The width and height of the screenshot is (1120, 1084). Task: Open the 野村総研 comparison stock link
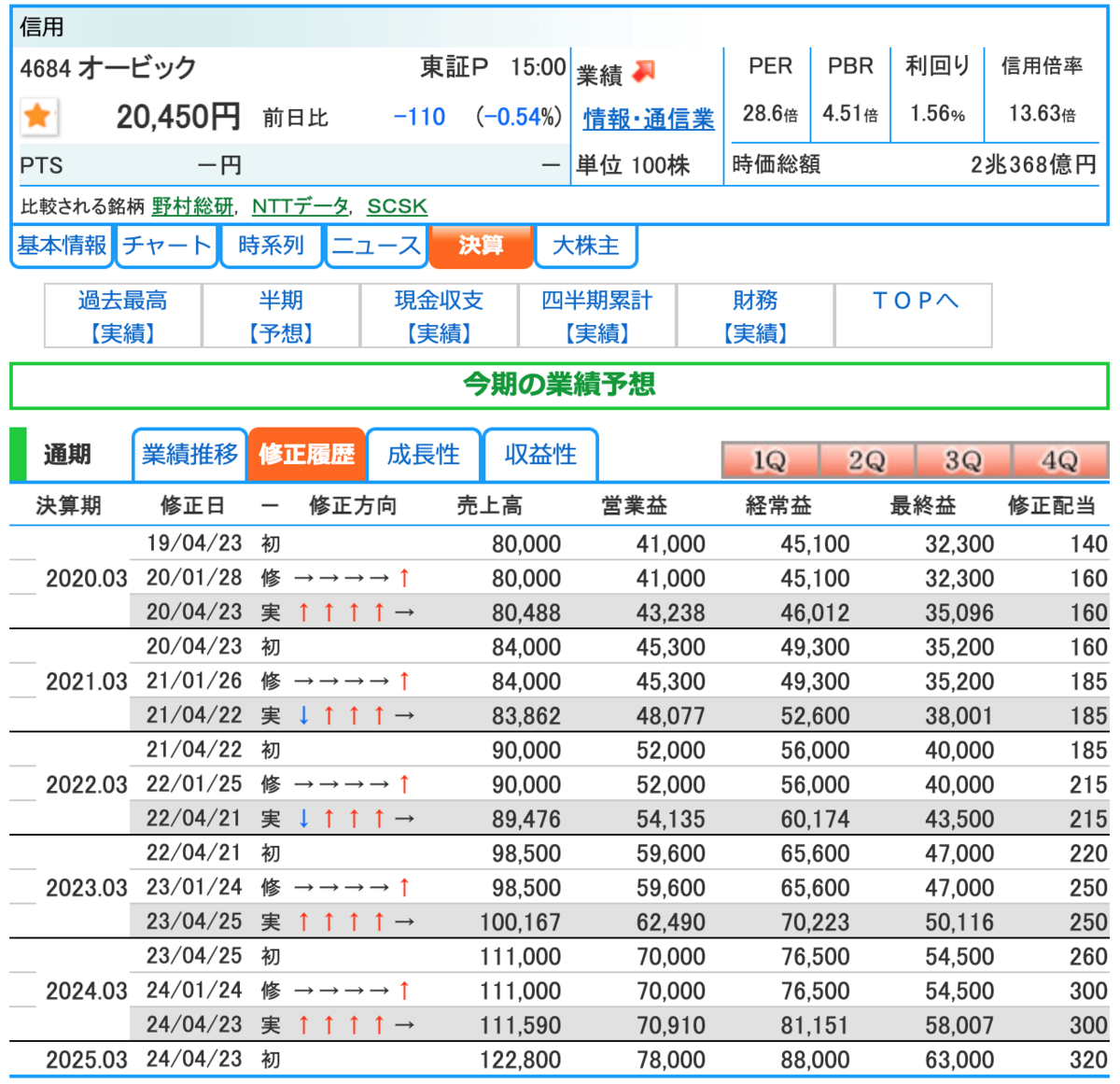(x=193, y=206)
